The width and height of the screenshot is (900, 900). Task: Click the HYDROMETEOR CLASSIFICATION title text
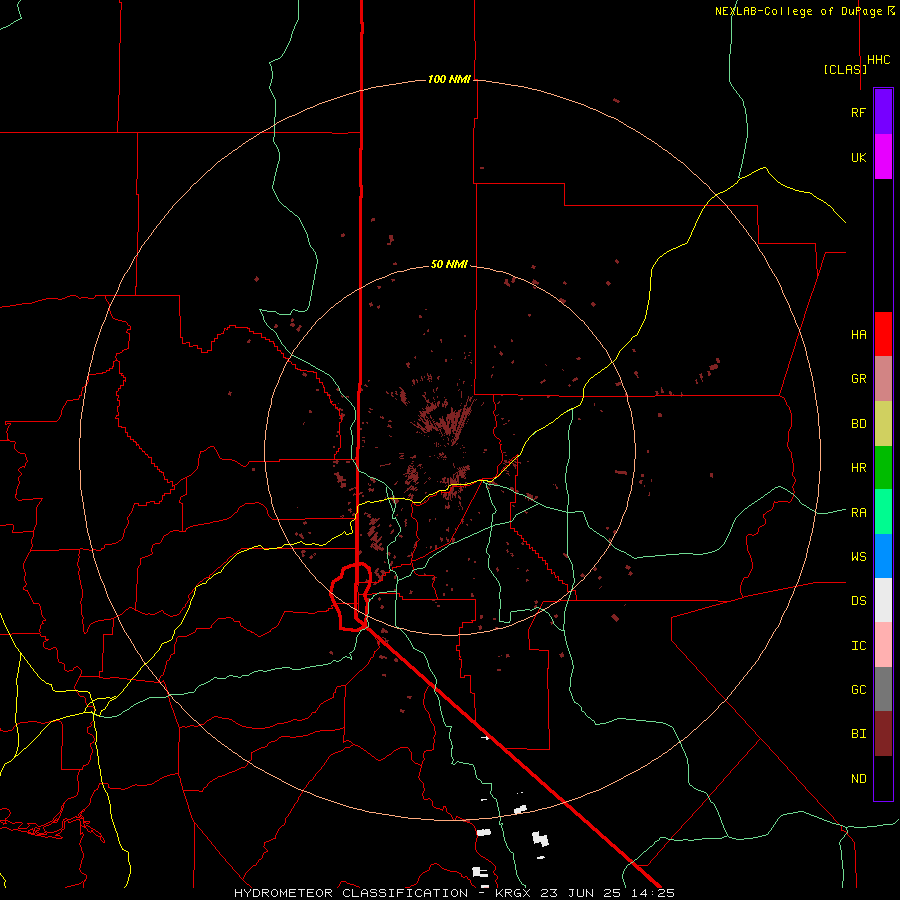(x=351, y=893)
